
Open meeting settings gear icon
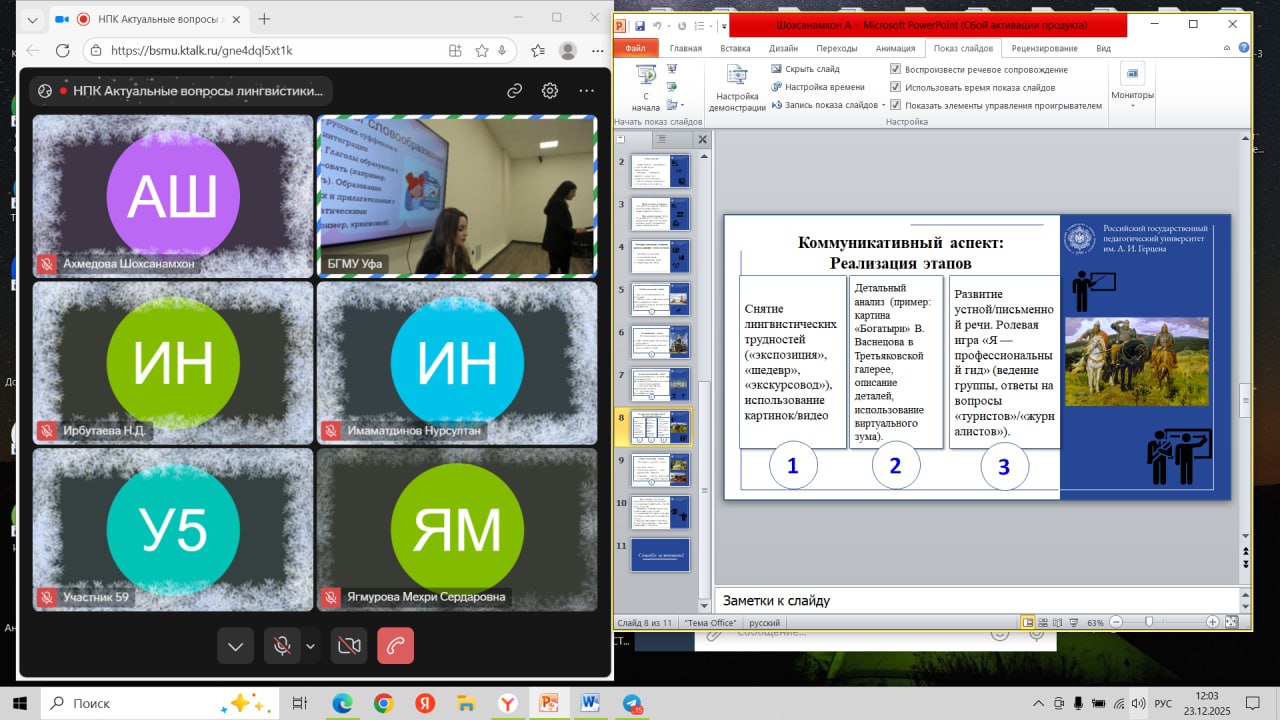(x=550, y=91)
